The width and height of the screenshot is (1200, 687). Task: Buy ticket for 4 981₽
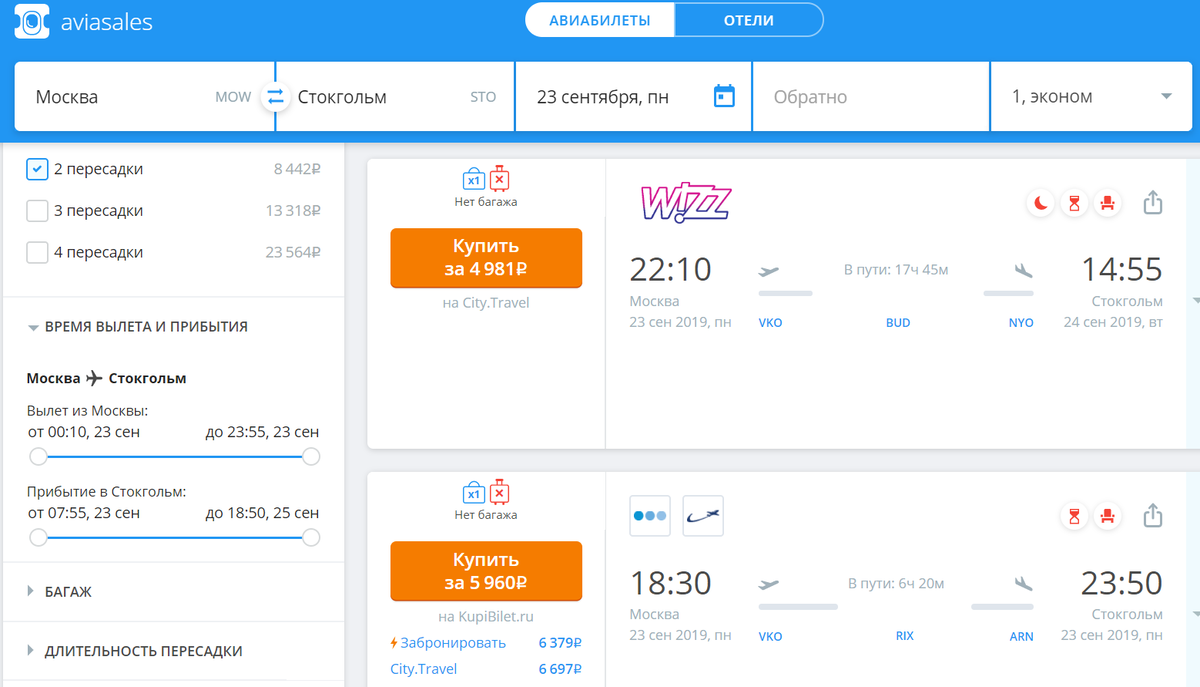[x=486, y=258]
